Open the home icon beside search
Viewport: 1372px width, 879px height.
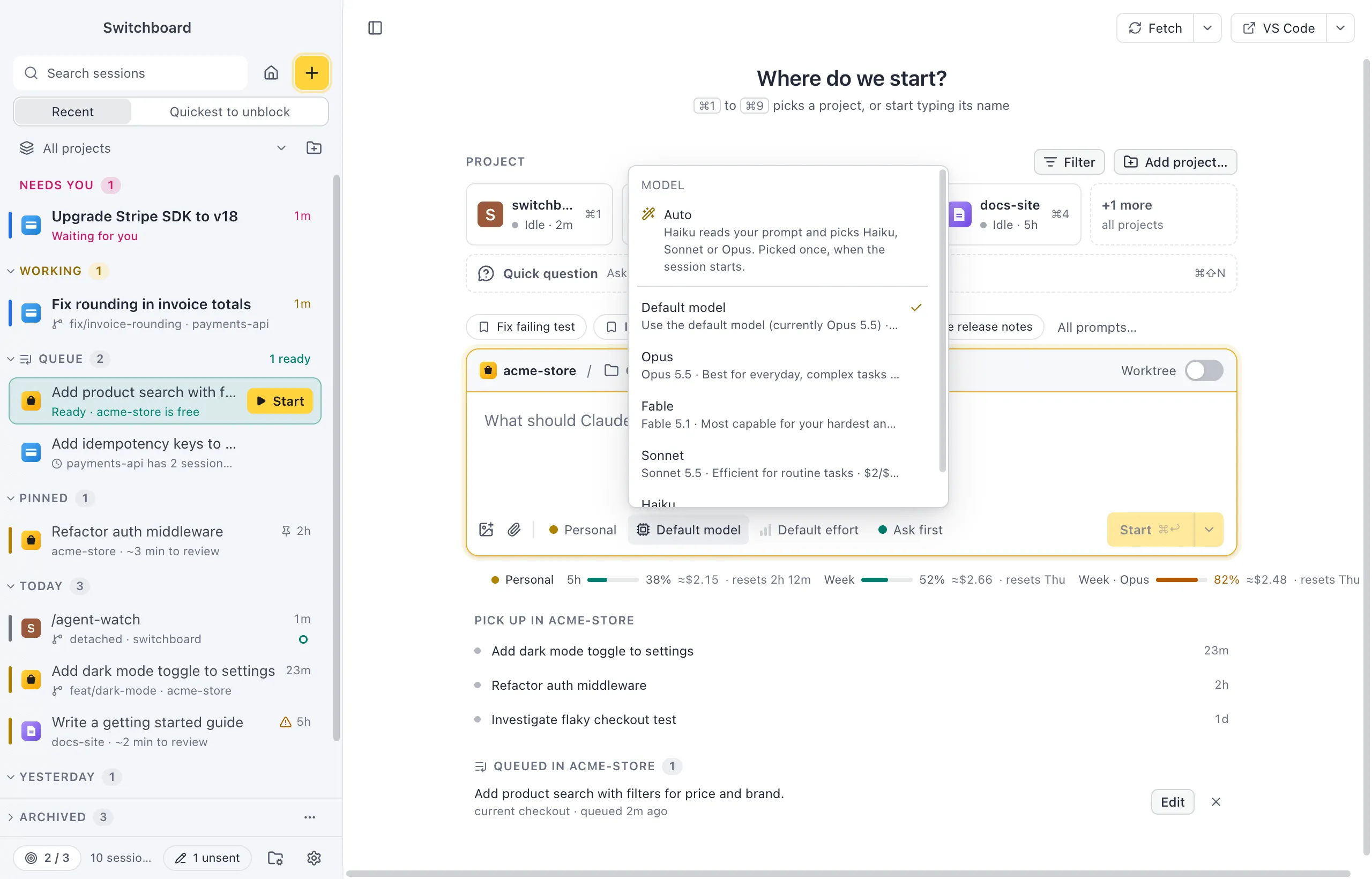(x=271, y=73)
